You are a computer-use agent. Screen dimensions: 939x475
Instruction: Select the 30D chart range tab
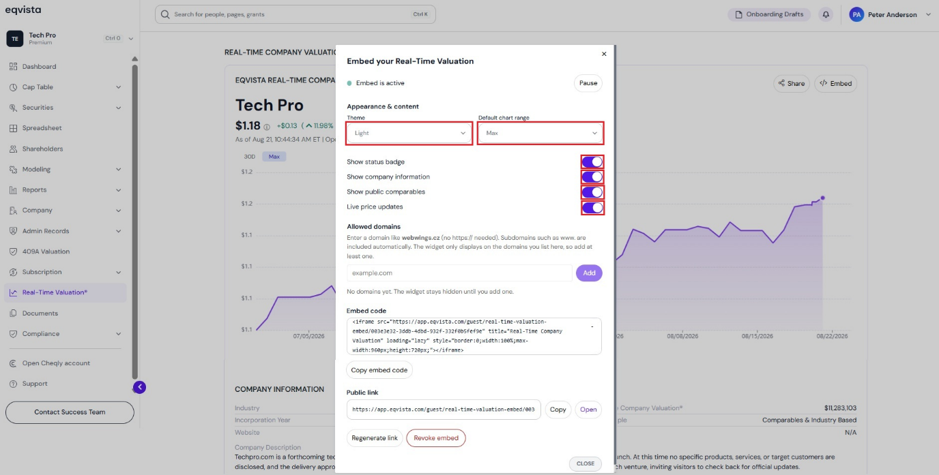(250, 156)
